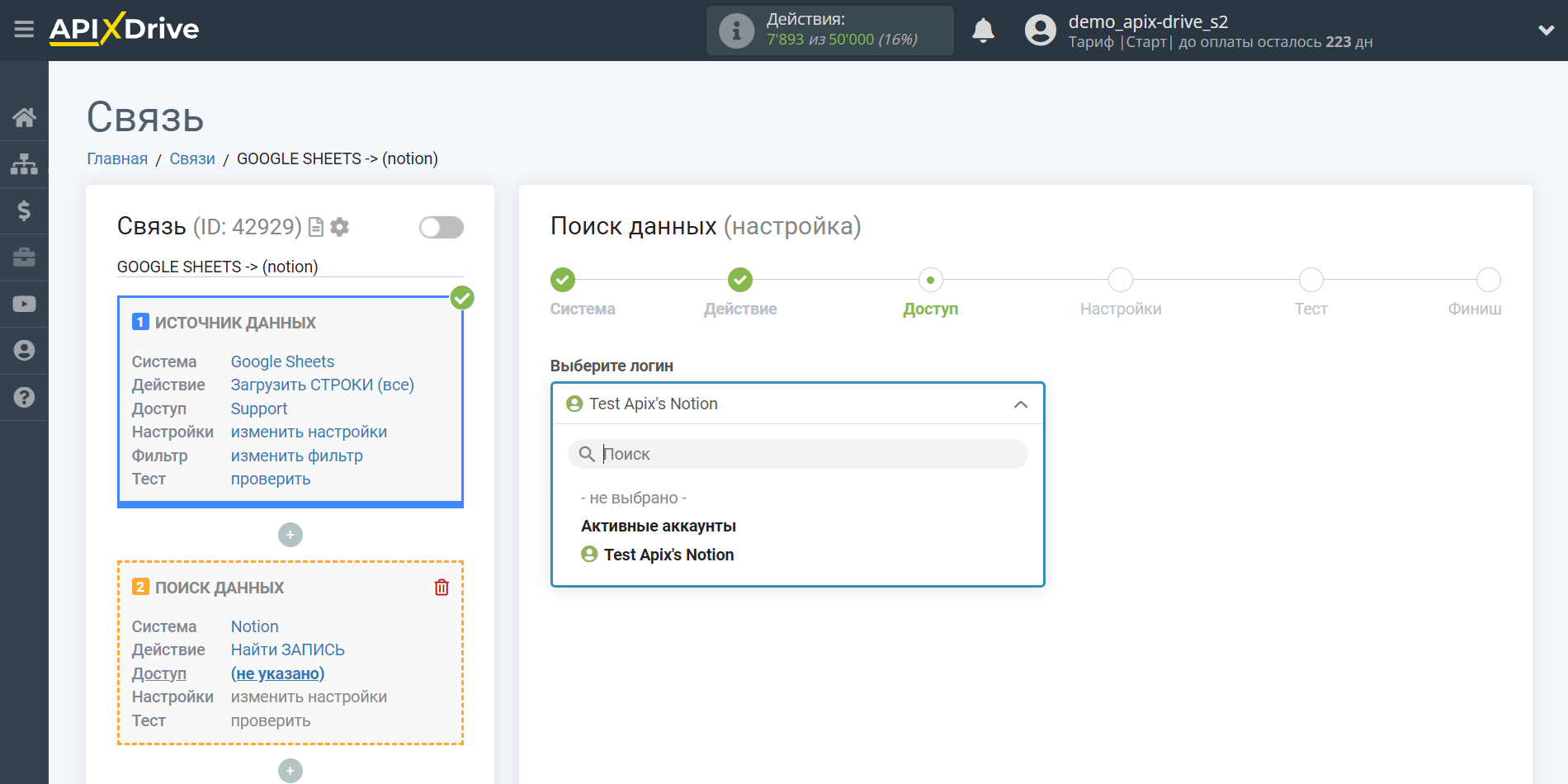Go to the Настройки step
This screenshot has height=784, width=1568.
(1121, 280)
